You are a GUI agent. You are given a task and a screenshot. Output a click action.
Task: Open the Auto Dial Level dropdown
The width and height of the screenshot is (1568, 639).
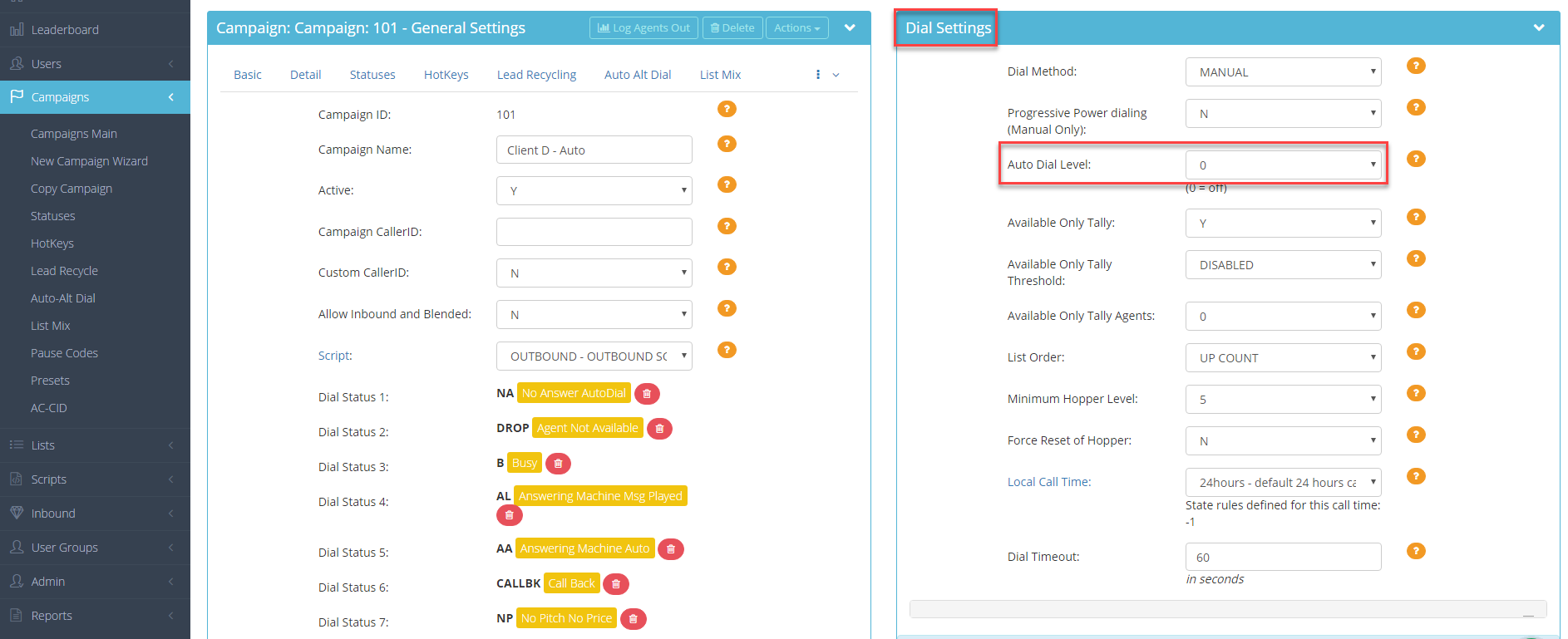coord(1283,165)
